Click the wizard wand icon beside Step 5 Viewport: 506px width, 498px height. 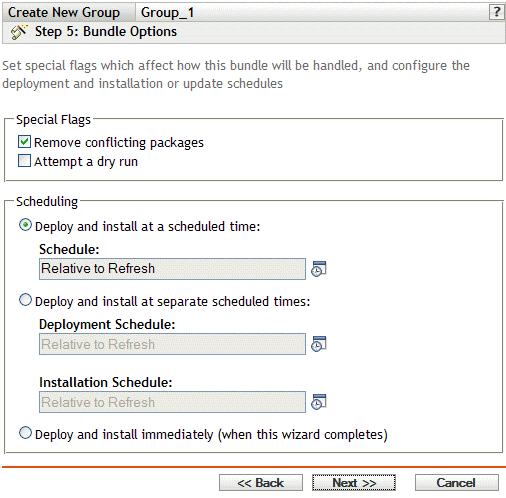18,32
